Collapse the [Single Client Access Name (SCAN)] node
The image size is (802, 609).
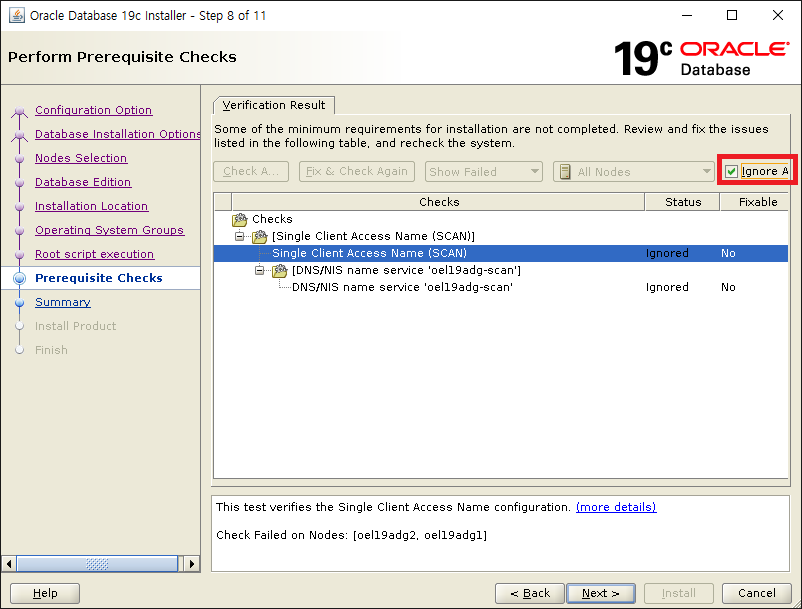click(x=239, y=236)
